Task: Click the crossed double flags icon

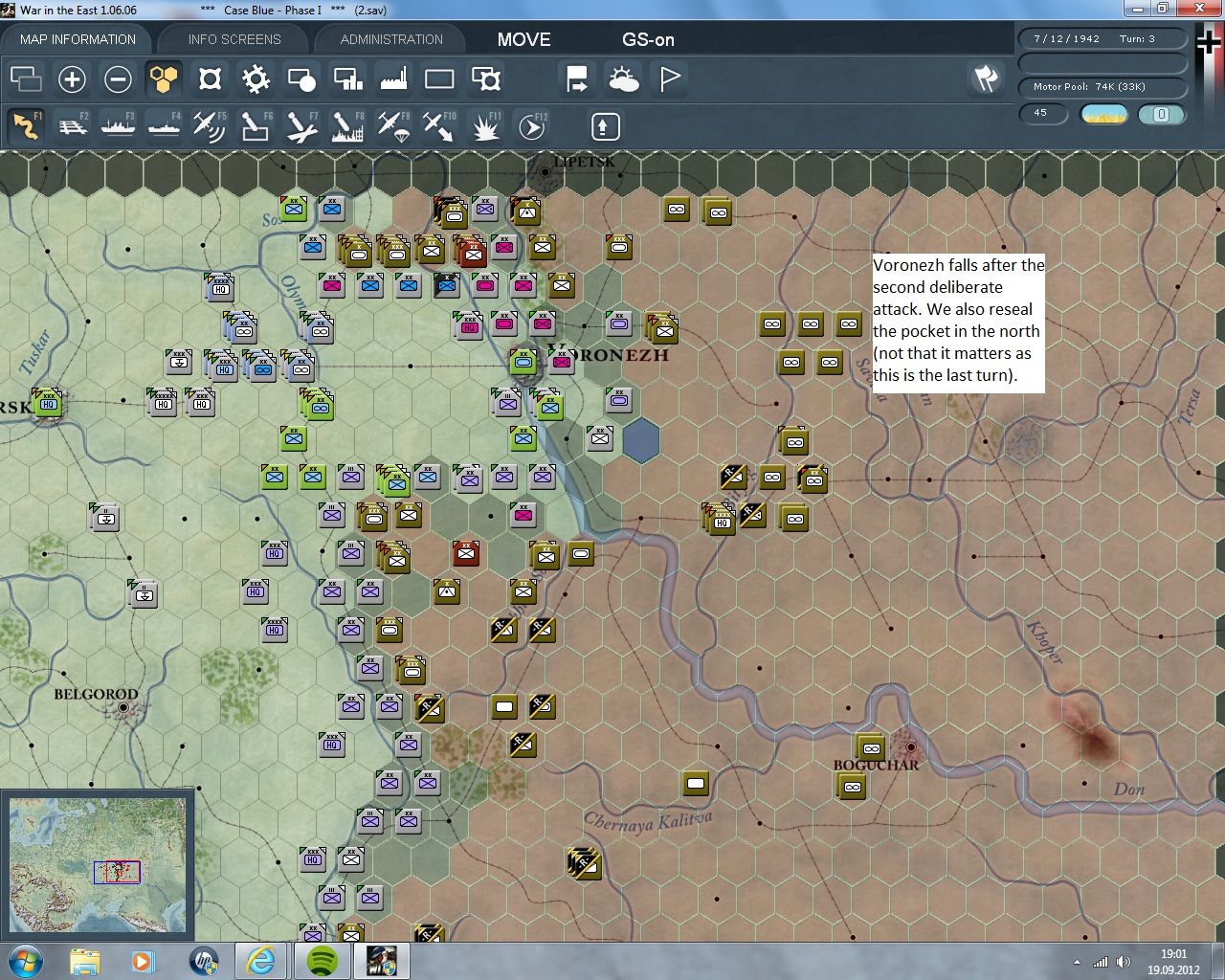Action: click(x=986, y=78)
